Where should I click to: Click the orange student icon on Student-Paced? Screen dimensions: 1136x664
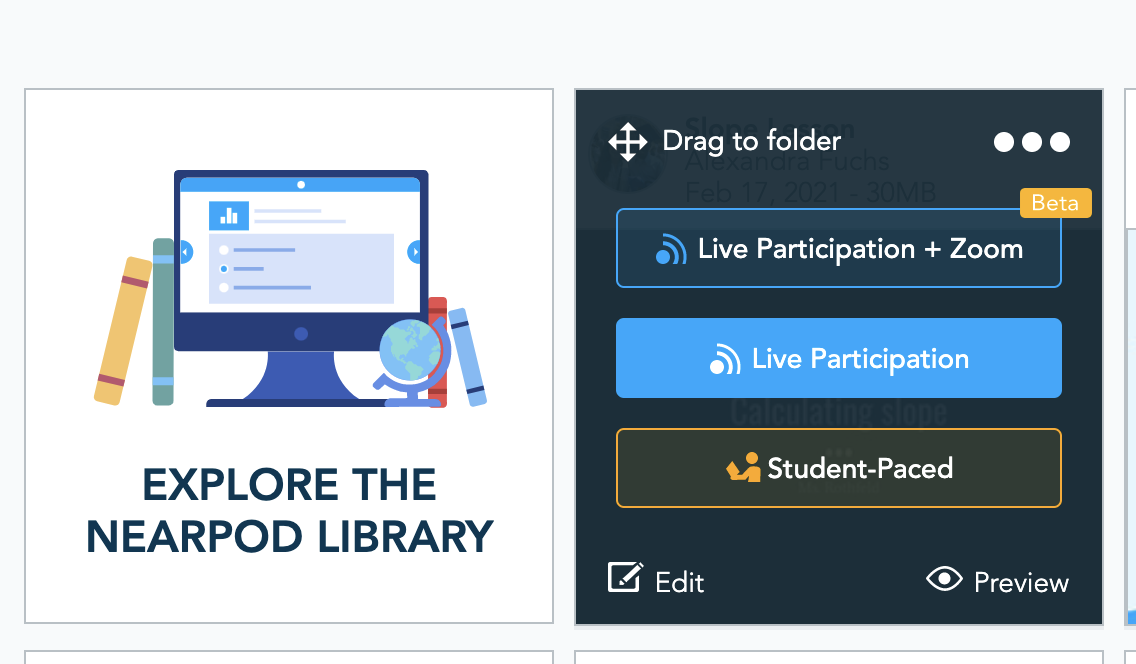743,468
